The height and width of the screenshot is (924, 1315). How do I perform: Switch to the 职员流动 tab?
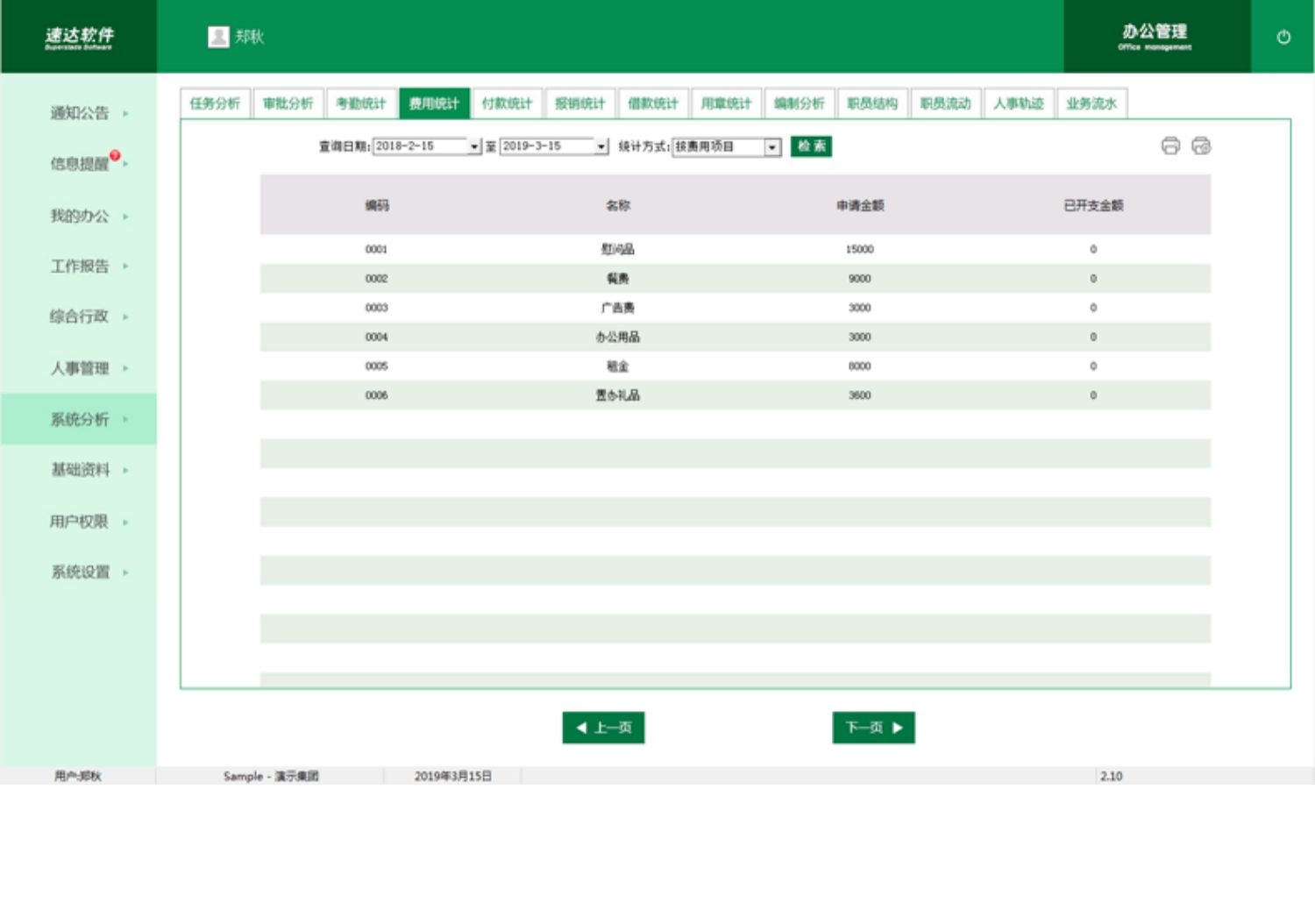click(x=945, y=103)
